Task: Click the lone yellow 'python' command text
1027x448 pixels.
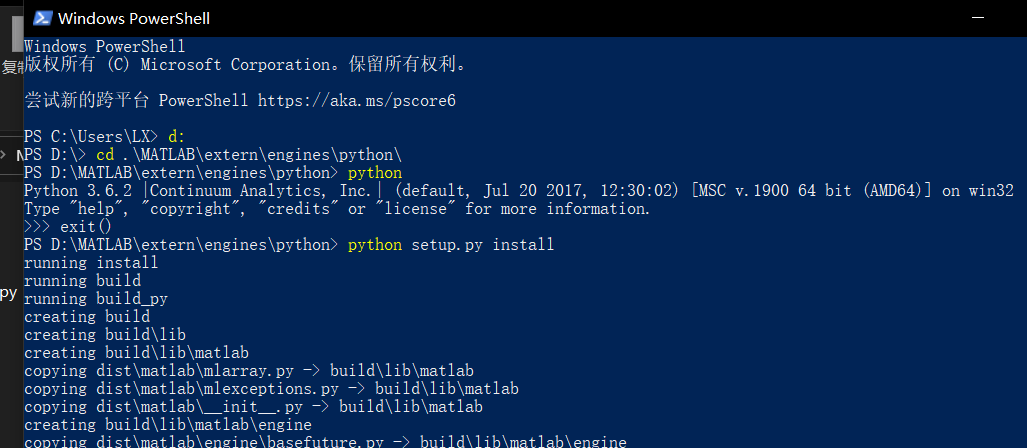Action: 375,174
